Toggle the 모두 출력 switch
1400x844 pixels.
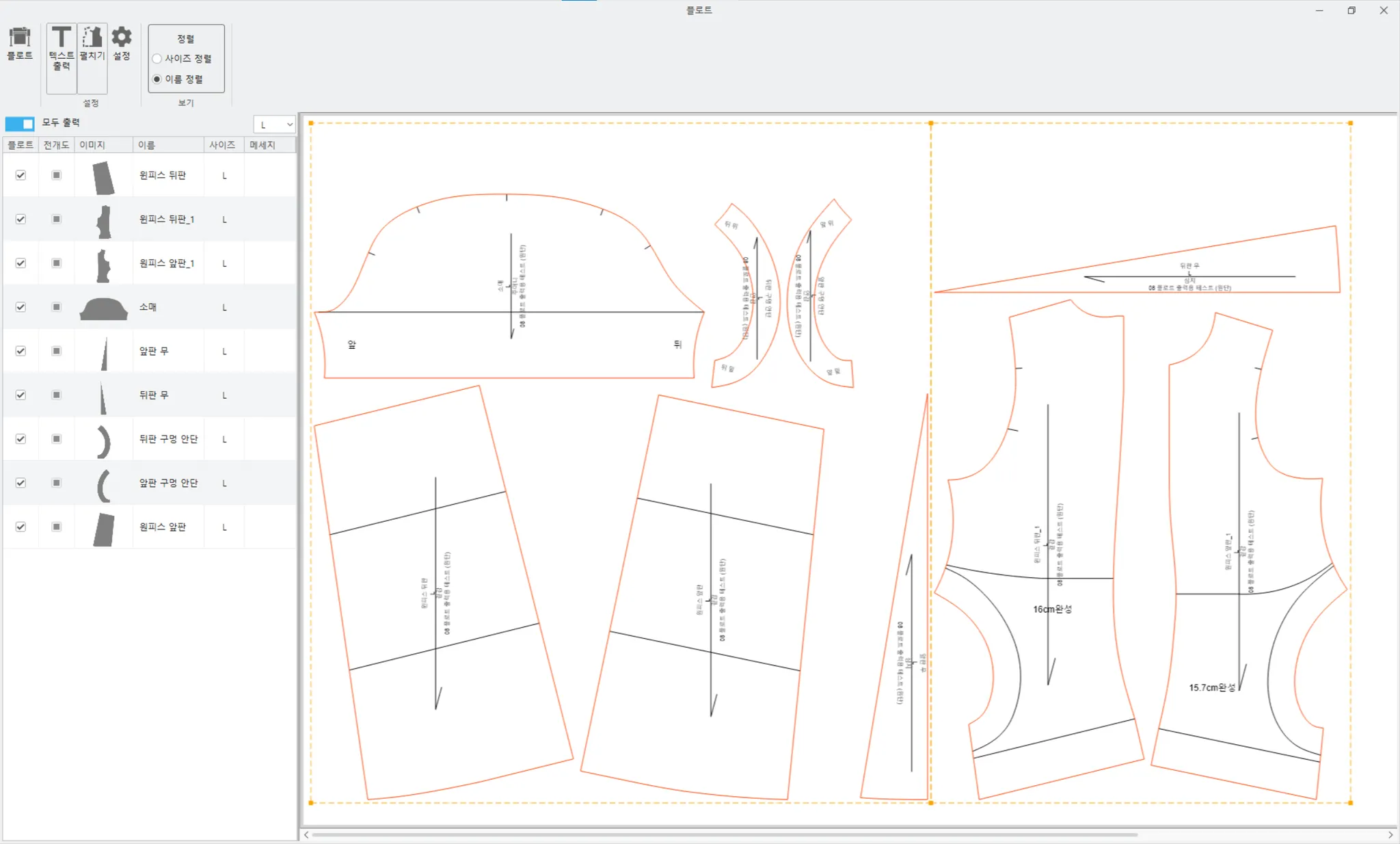20,123
